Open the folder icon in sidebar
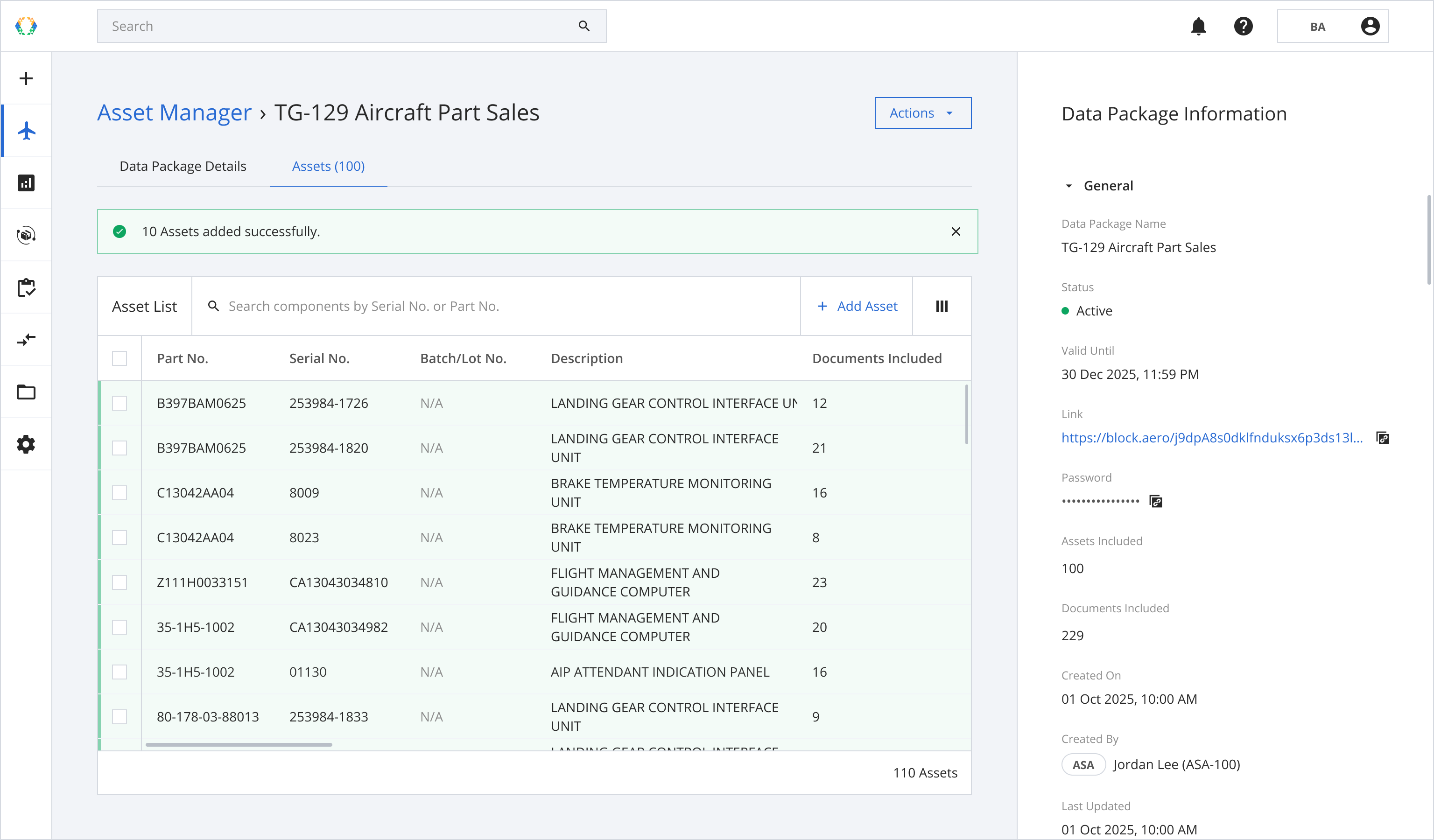Screen dimensions: 1434x840 click(26, 392)
